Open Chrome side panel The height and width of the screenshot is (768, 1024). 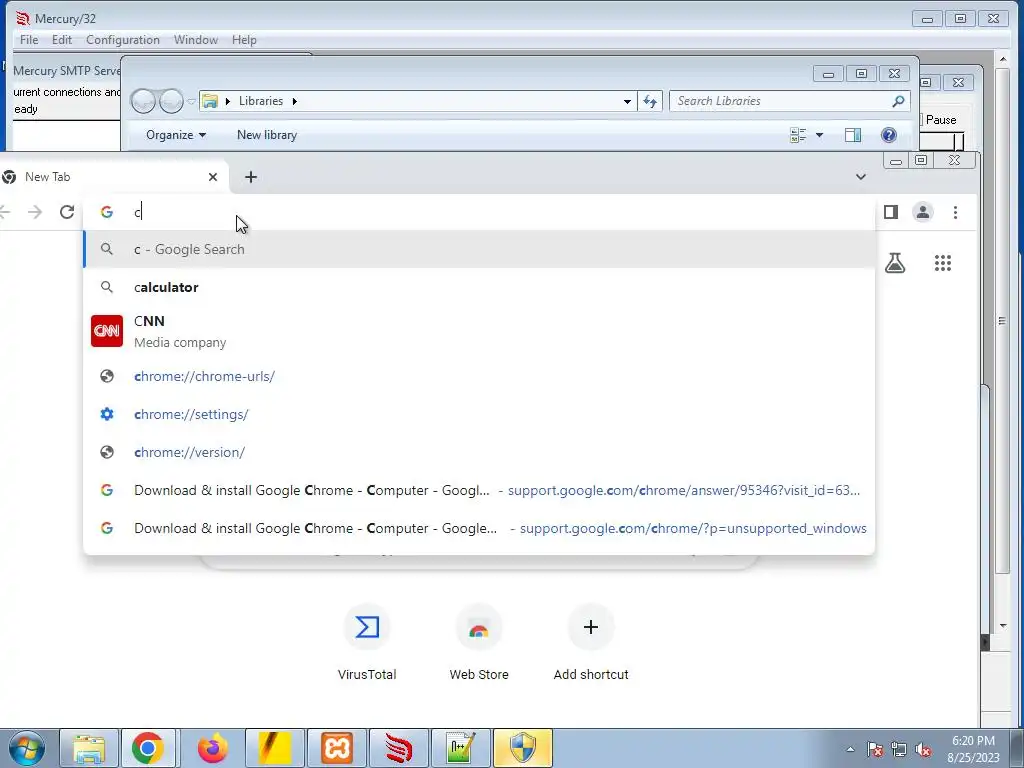[x=891, y=212]
